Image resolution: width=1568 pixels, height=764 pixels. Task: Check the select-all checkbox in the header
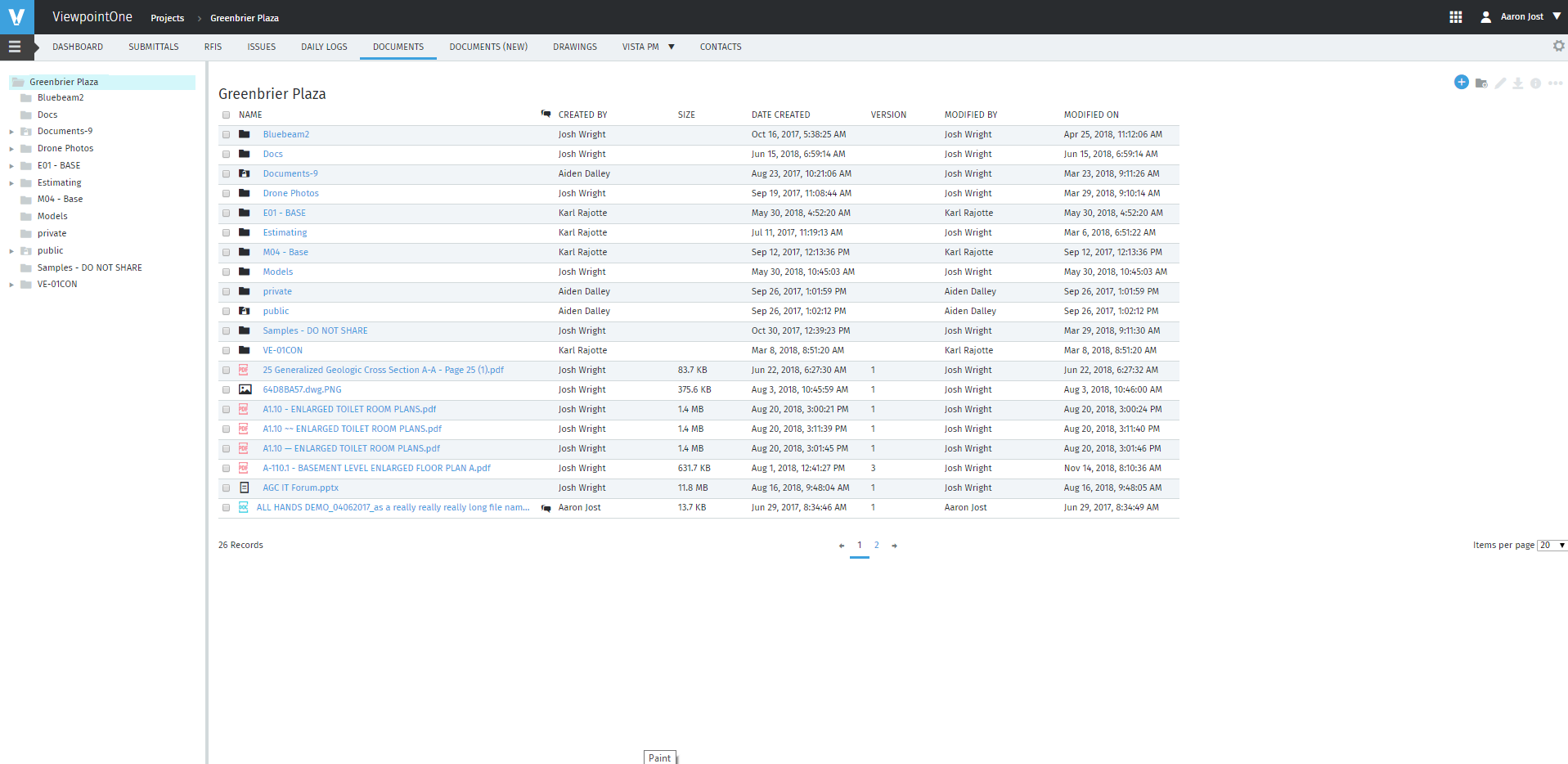(x=226, y=115)
